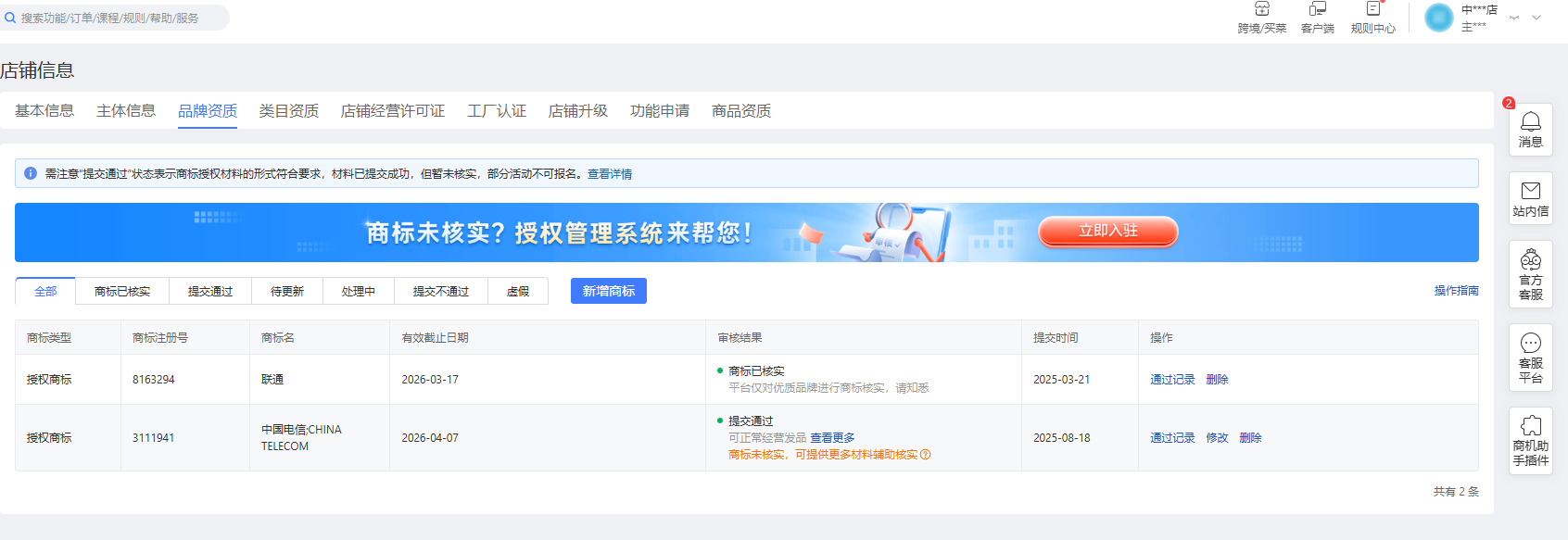The height and width of the screenshot is (540, 1568).
Task: Filter by 虚假
Action: coord(518,292)
